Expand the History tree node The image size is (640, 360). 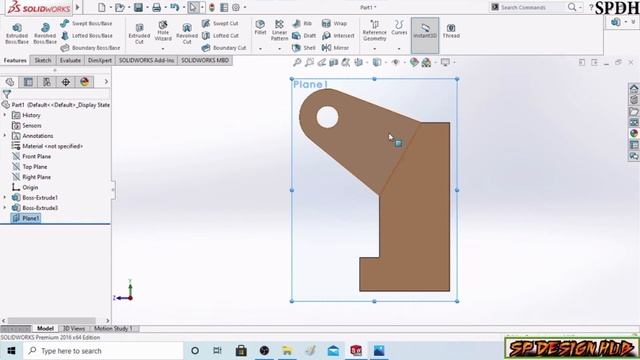(5, 115)
